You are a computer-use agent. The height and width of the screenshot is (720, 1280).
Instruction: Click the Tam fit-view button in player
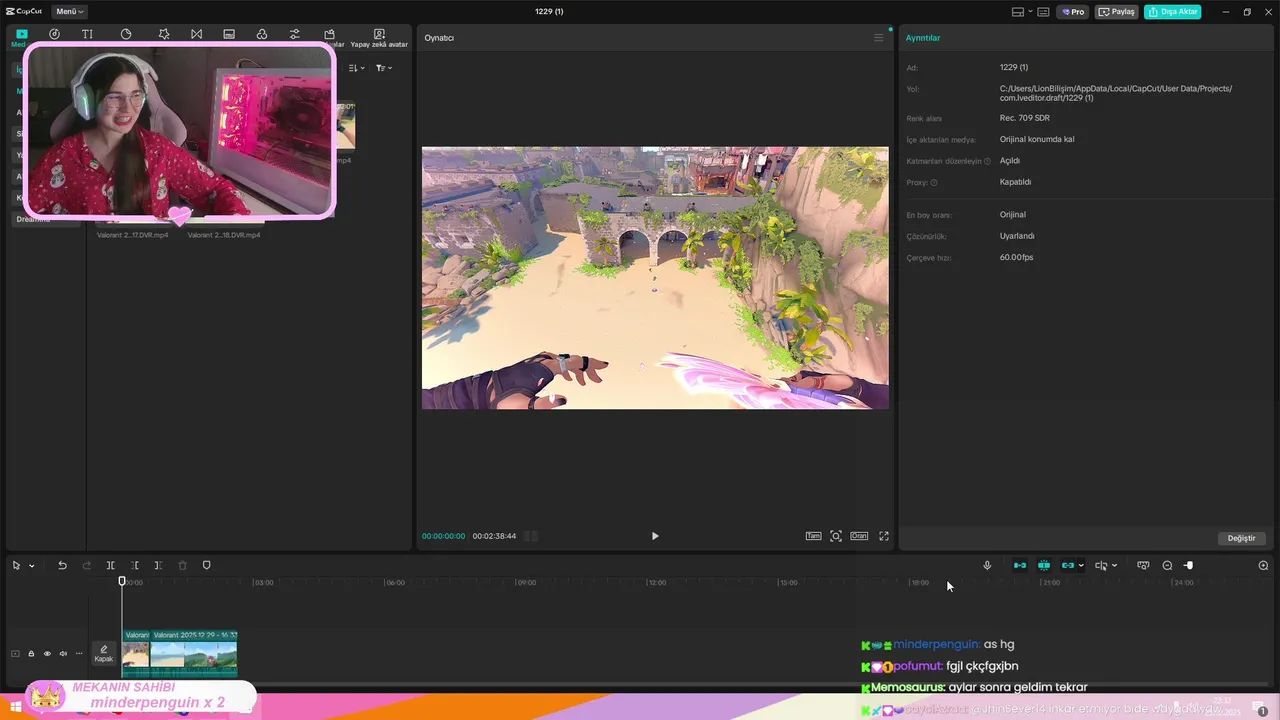pos(814,536)
